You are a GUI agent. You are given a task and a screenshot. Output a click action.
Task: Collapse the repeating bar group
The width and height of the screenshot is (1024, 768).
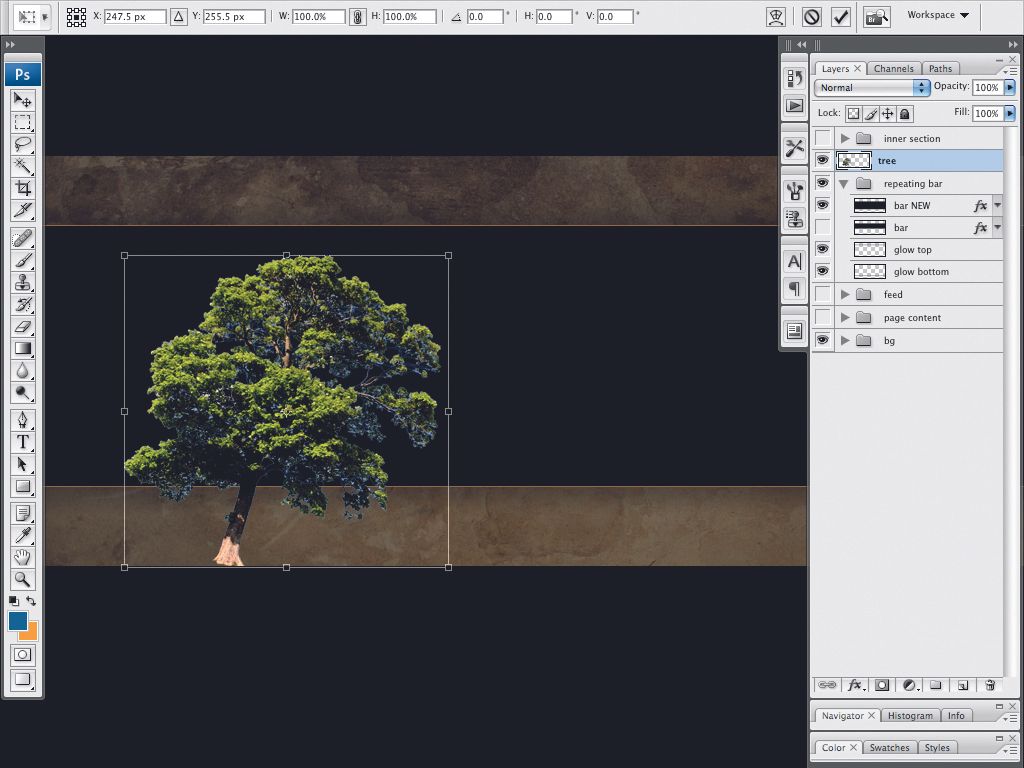(845, 183)
